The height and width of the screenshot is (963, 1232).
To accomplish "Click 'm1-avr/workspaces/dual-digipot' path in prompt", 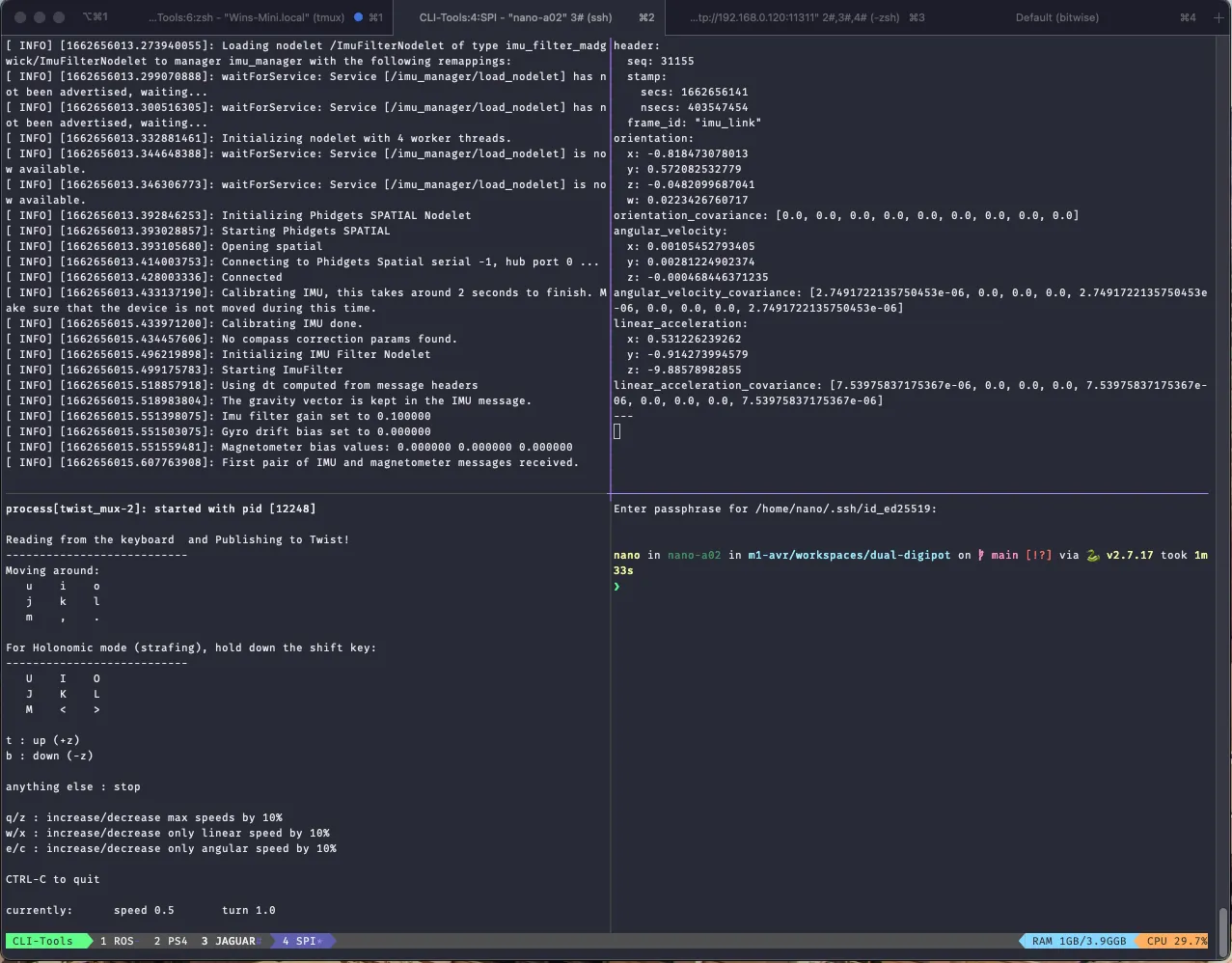I will [x=849, y=555].
